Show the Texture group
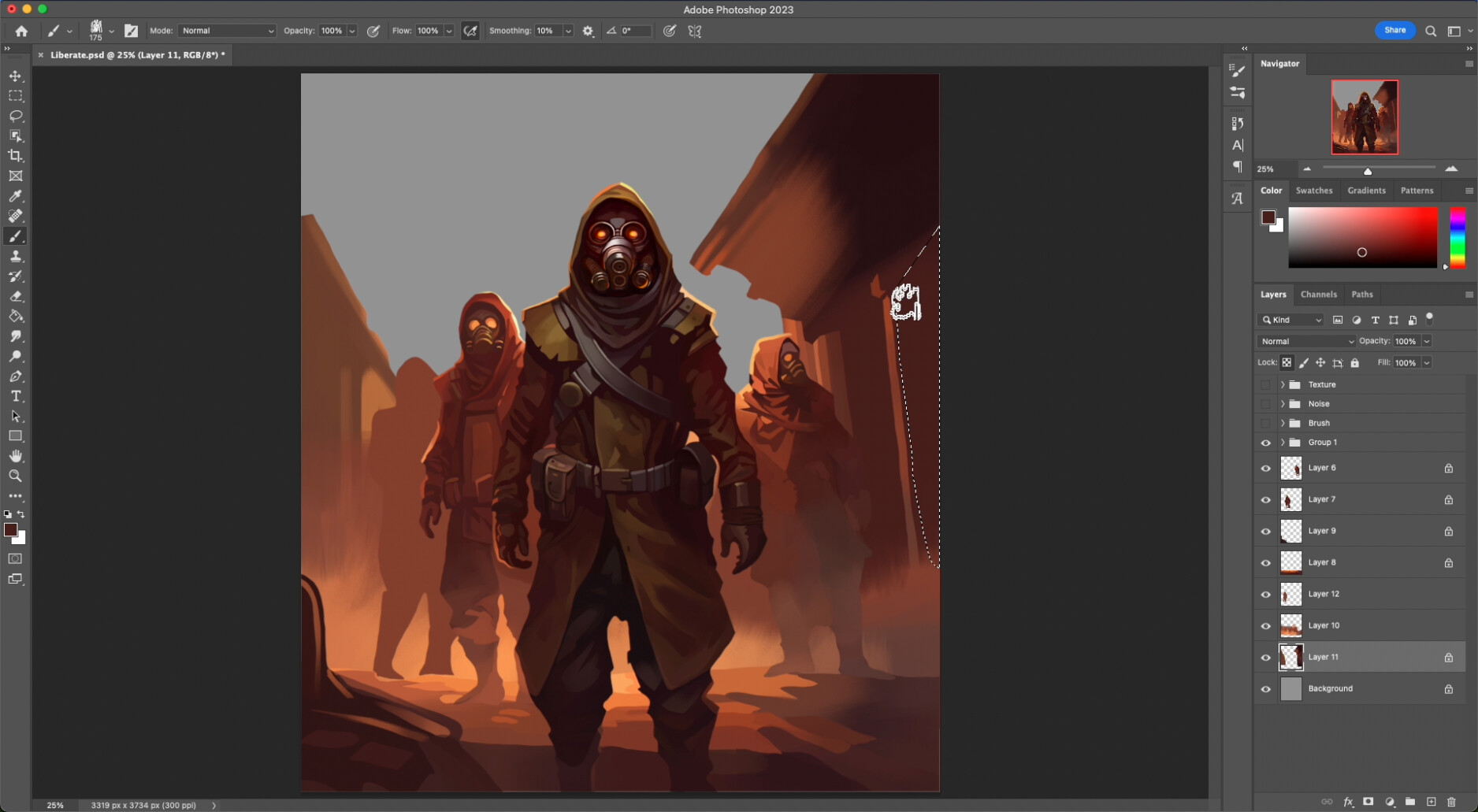The width and height of the screenshot is (1478, 812). (1266, 385)
